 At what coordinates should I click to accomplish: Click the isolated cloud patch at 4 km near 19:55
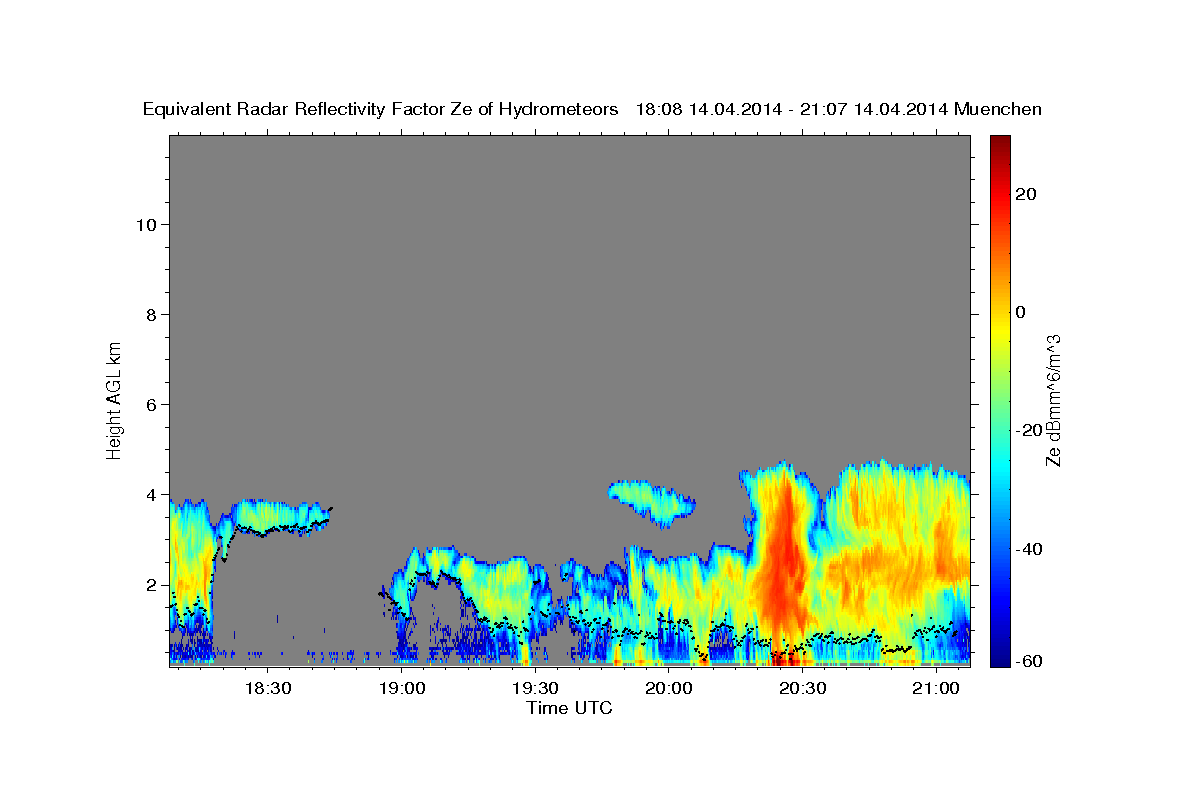(x=653, y=502)
